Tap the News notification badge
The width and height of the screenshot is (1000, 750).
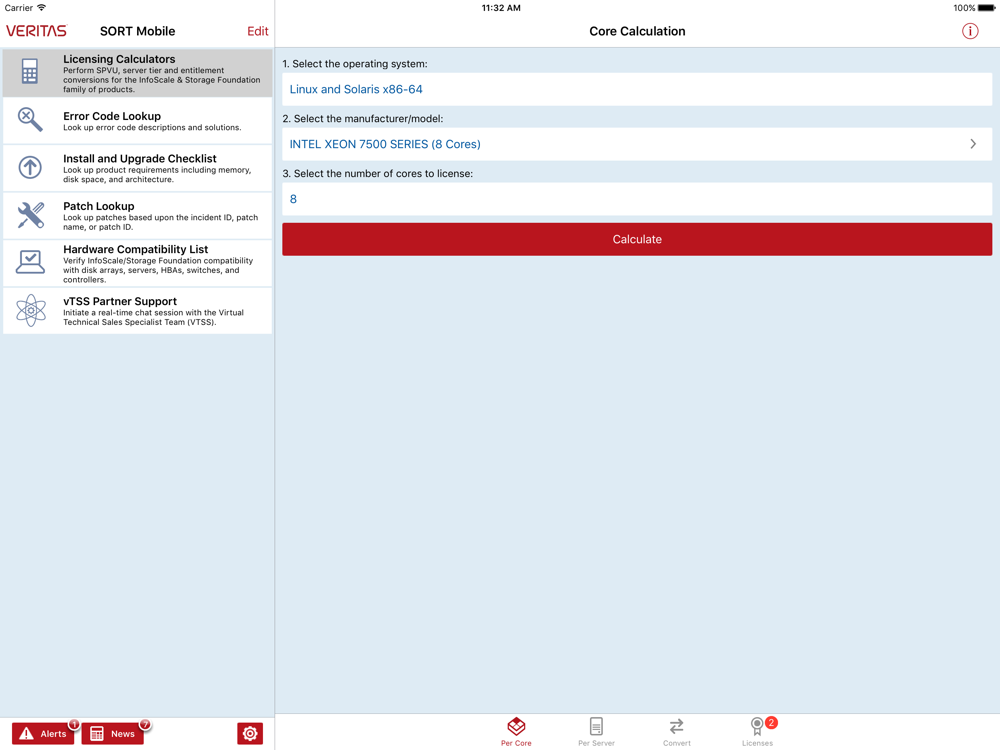[145, 724]
